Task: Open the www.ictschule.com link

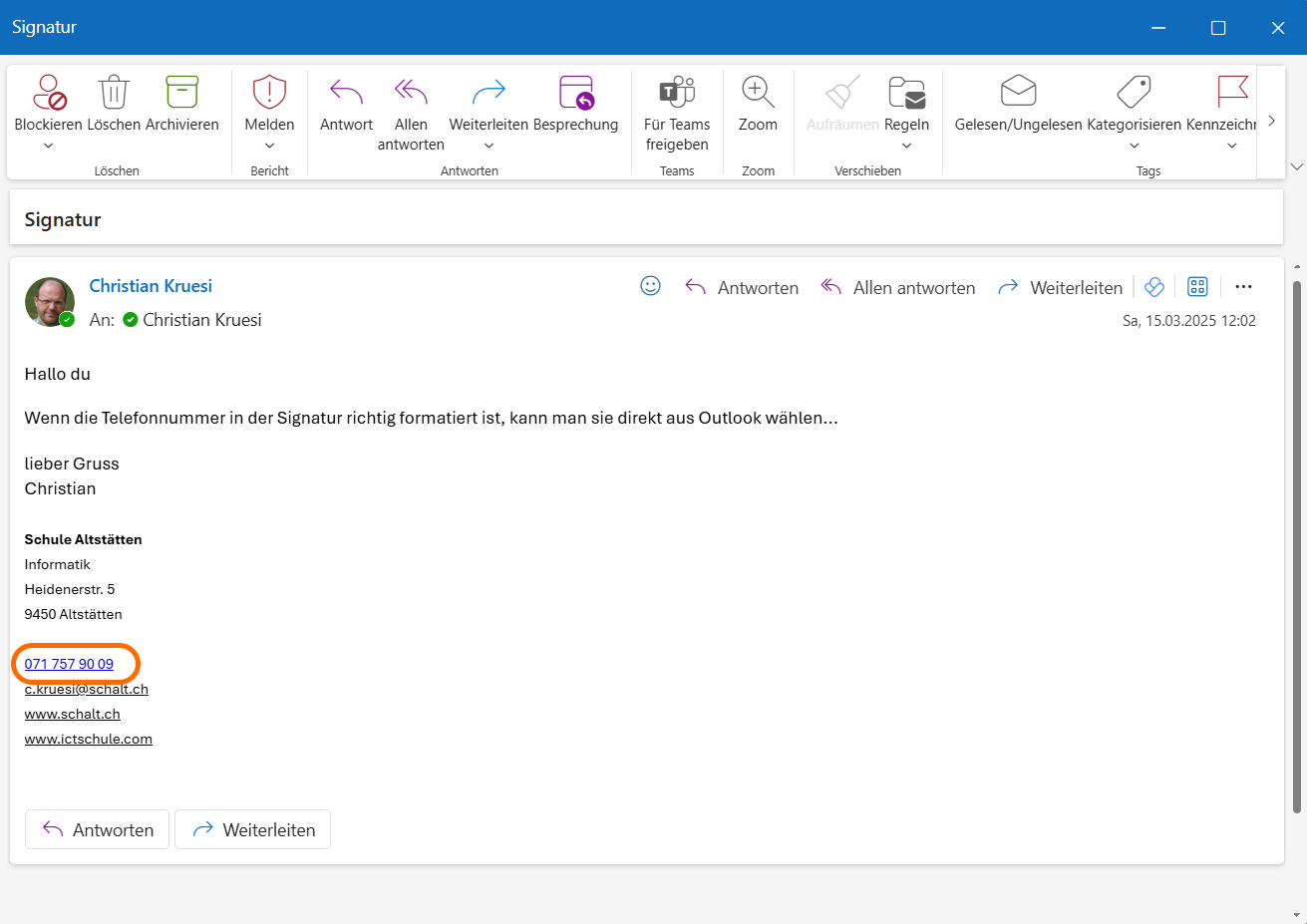Action: [x=89, y=740]
